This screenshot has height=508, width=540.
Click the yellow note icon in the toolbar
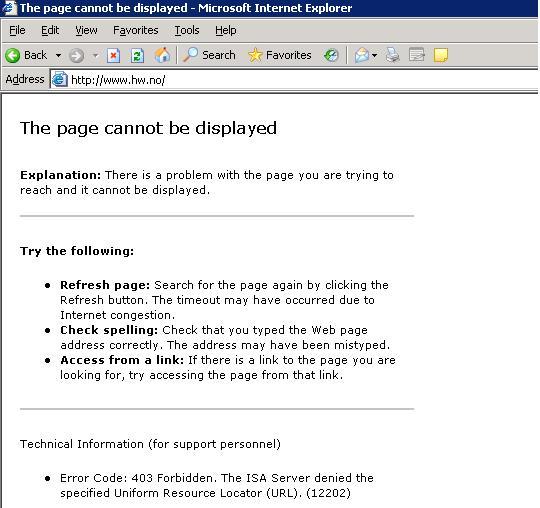point(441,55)
